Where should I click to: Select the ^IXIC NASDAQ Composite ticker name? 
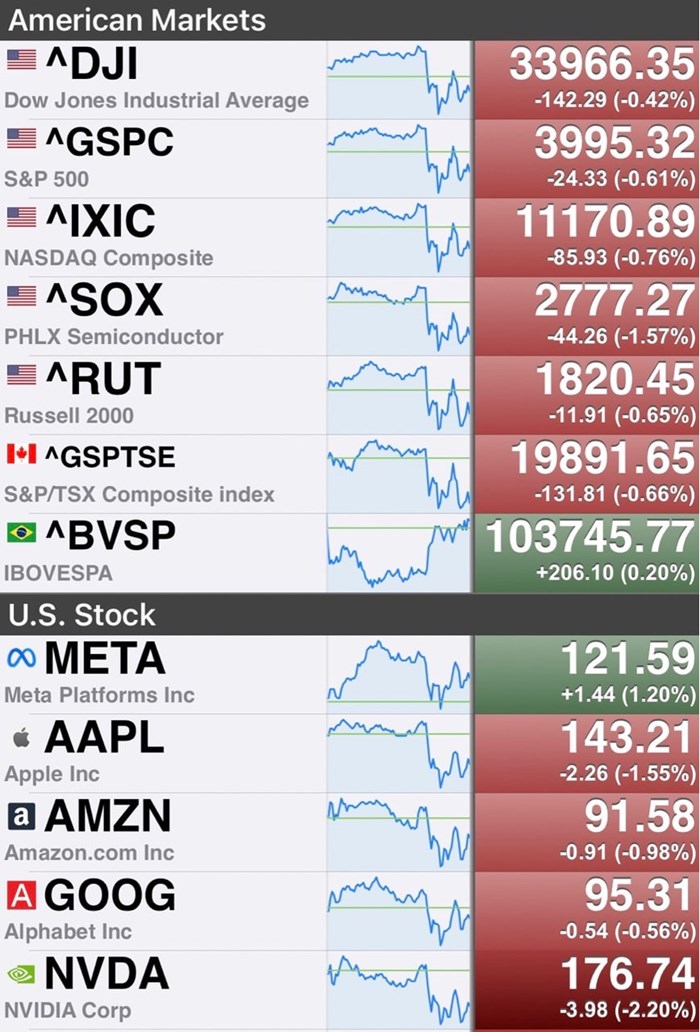click(x=100, y=222)
